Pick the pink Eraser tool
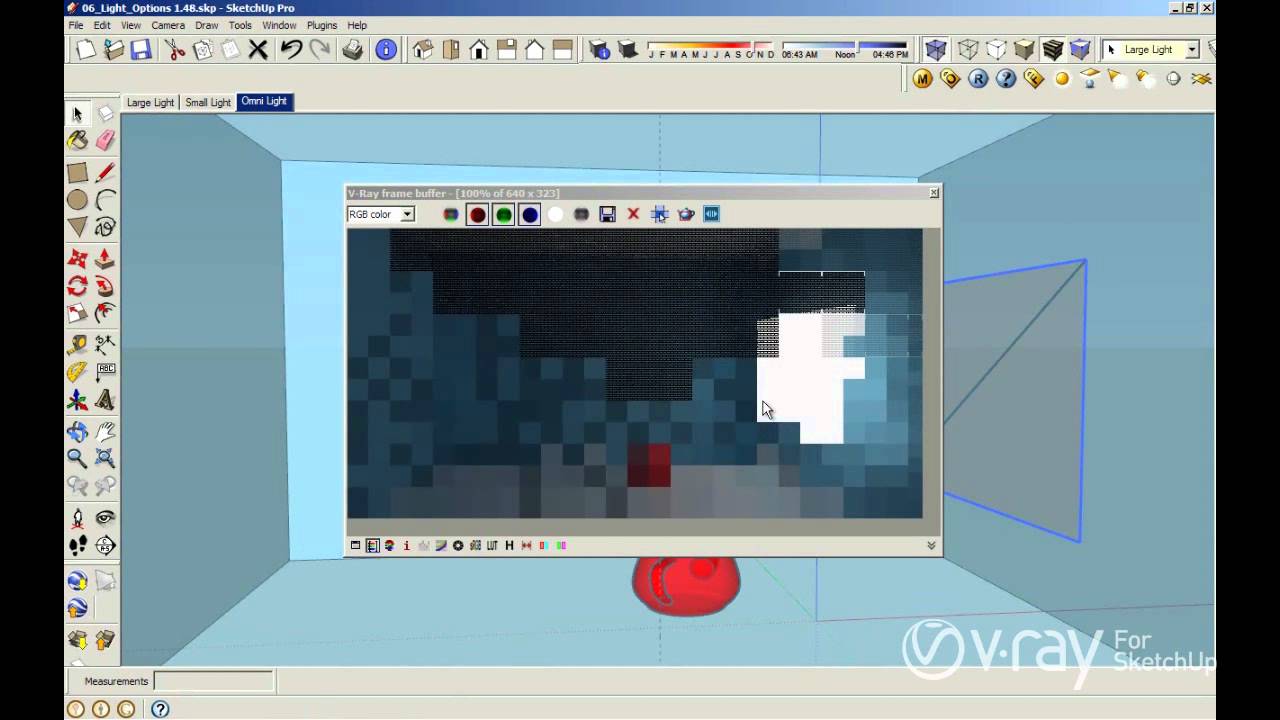Screen dimensions: 1280x720 pos(105,141)
